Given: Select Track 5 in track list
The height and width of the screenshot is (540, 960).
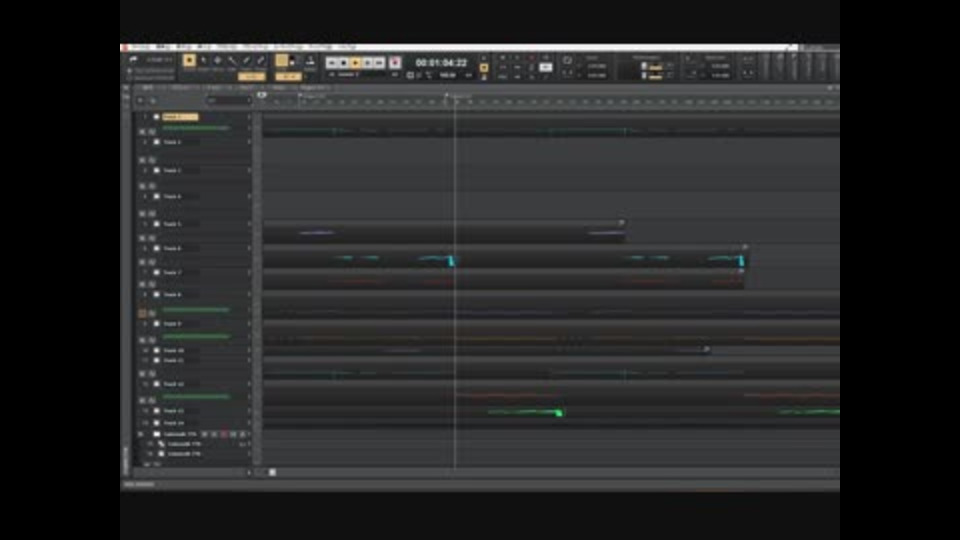Looking at the screenshot, I should click(x=172, y=224).
